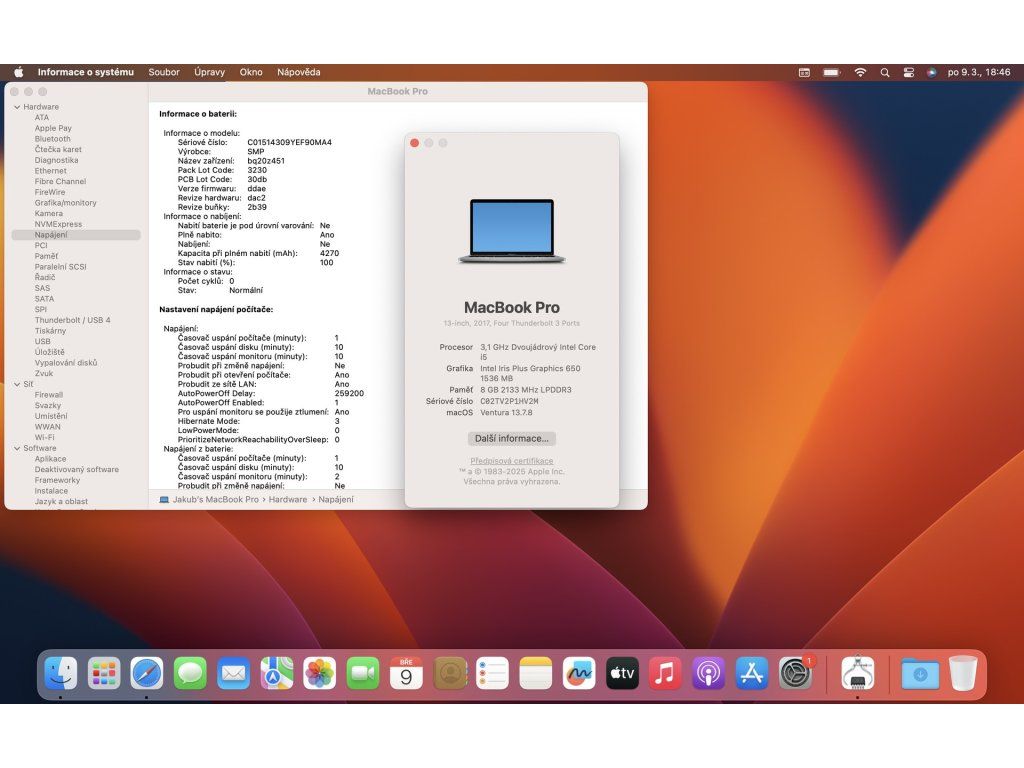Collapse the Síť section in sidebar
Viewport: 1024px width, 768px height.
click(17, 384)
